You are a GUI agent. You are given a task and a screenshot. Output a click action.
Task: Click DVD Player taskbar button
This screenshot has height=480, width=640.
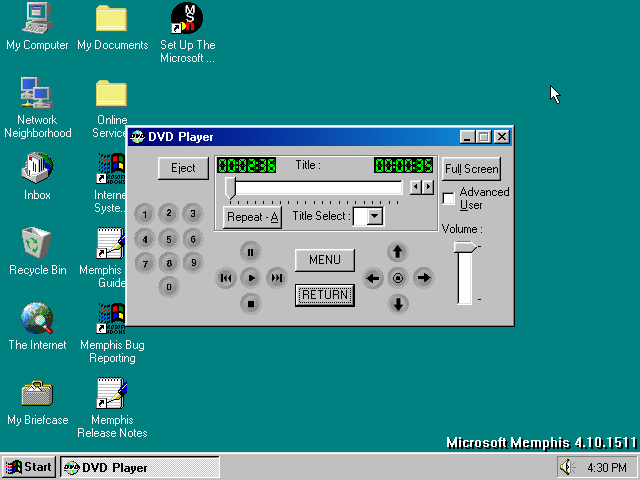click(x=140, y=467)
